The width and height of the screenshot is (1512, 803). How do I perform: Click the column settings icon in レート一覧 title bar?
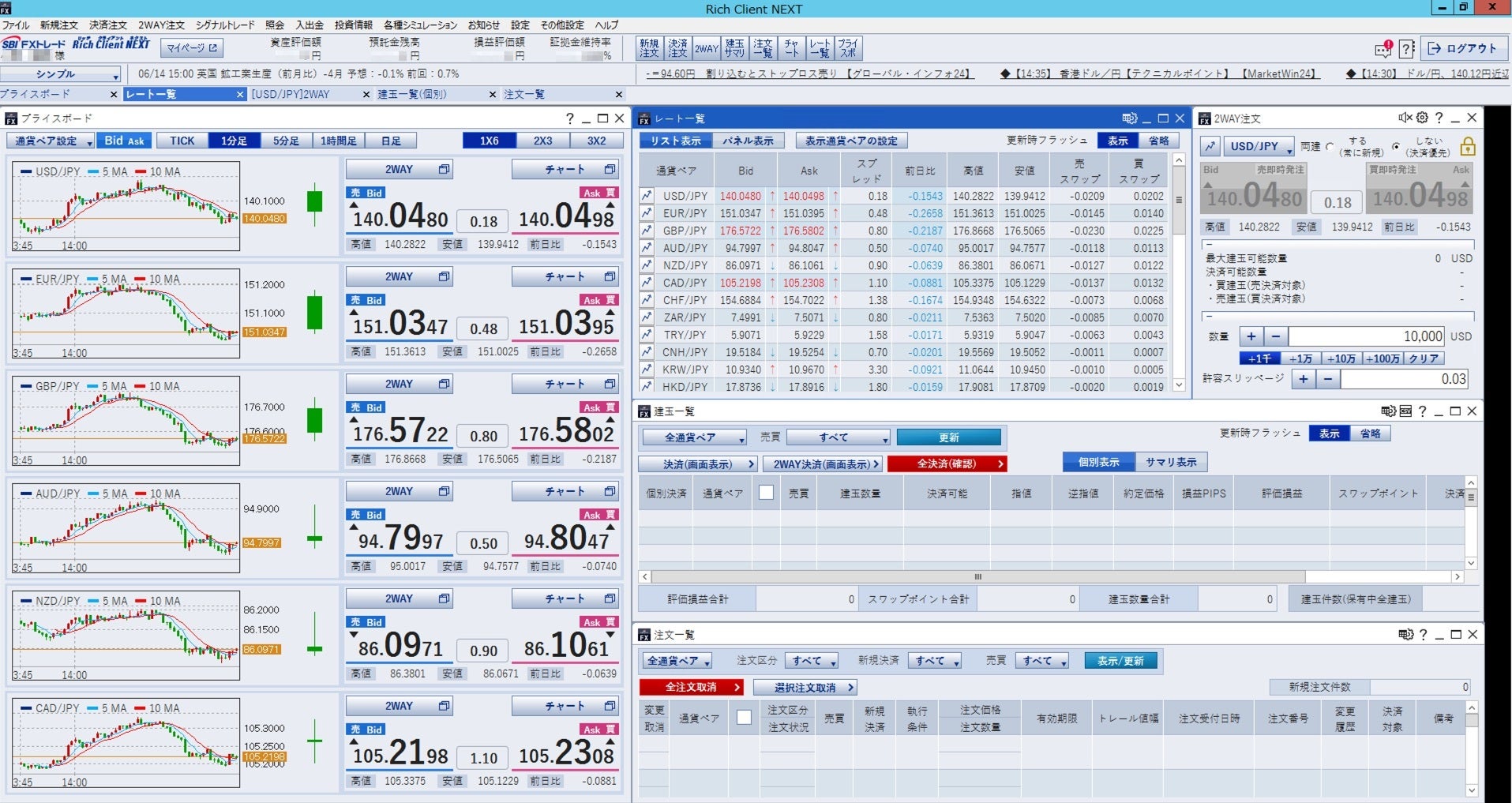[1130, 118]
